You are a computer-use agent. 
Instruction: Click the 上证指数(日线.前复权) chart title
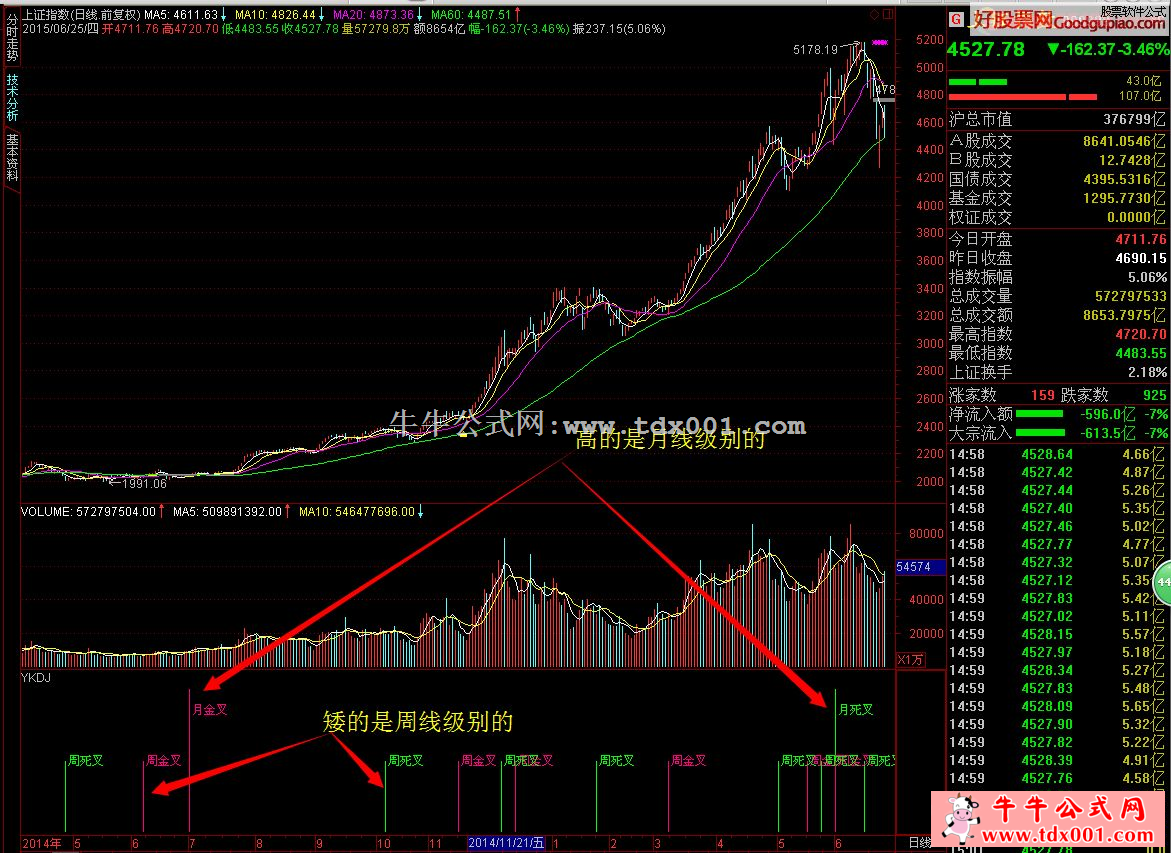pos(81,14)
